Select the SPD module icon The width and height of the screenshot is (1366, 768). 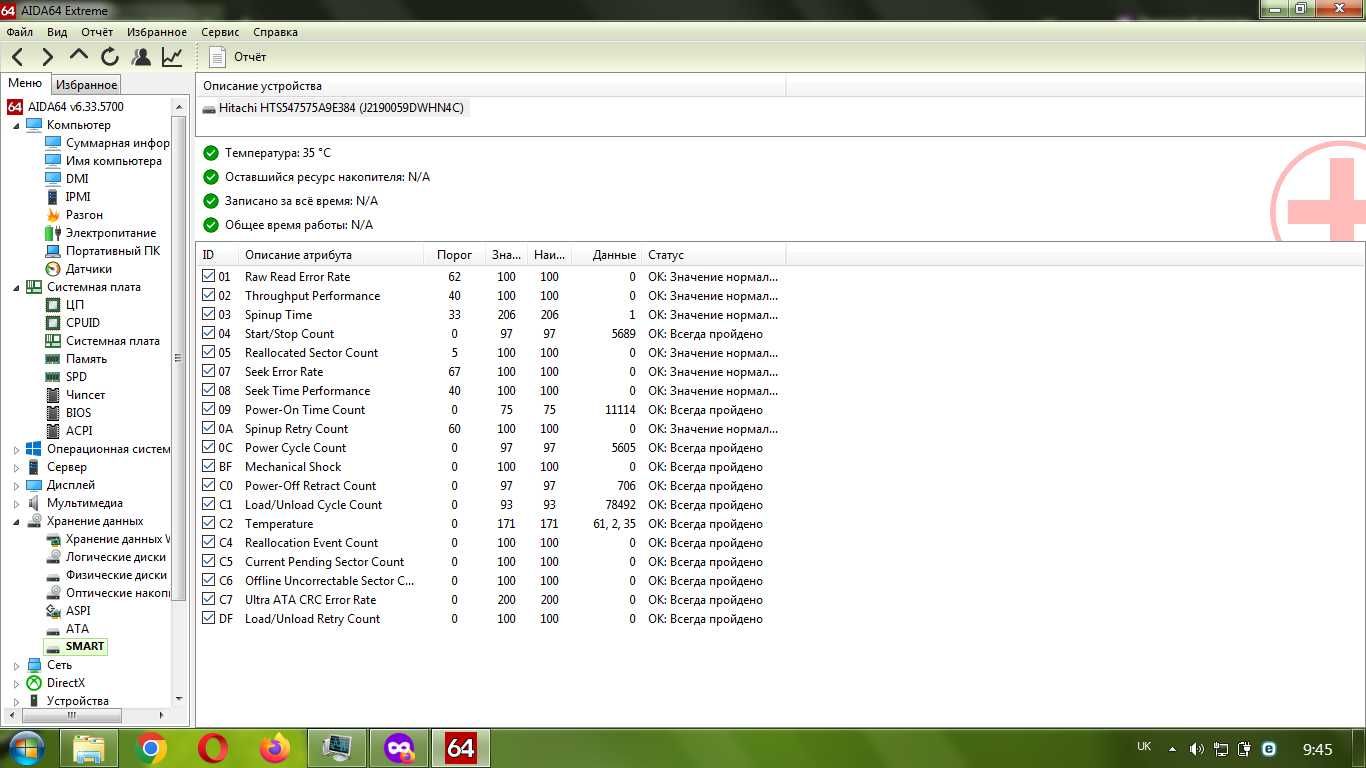pos(53,377)
